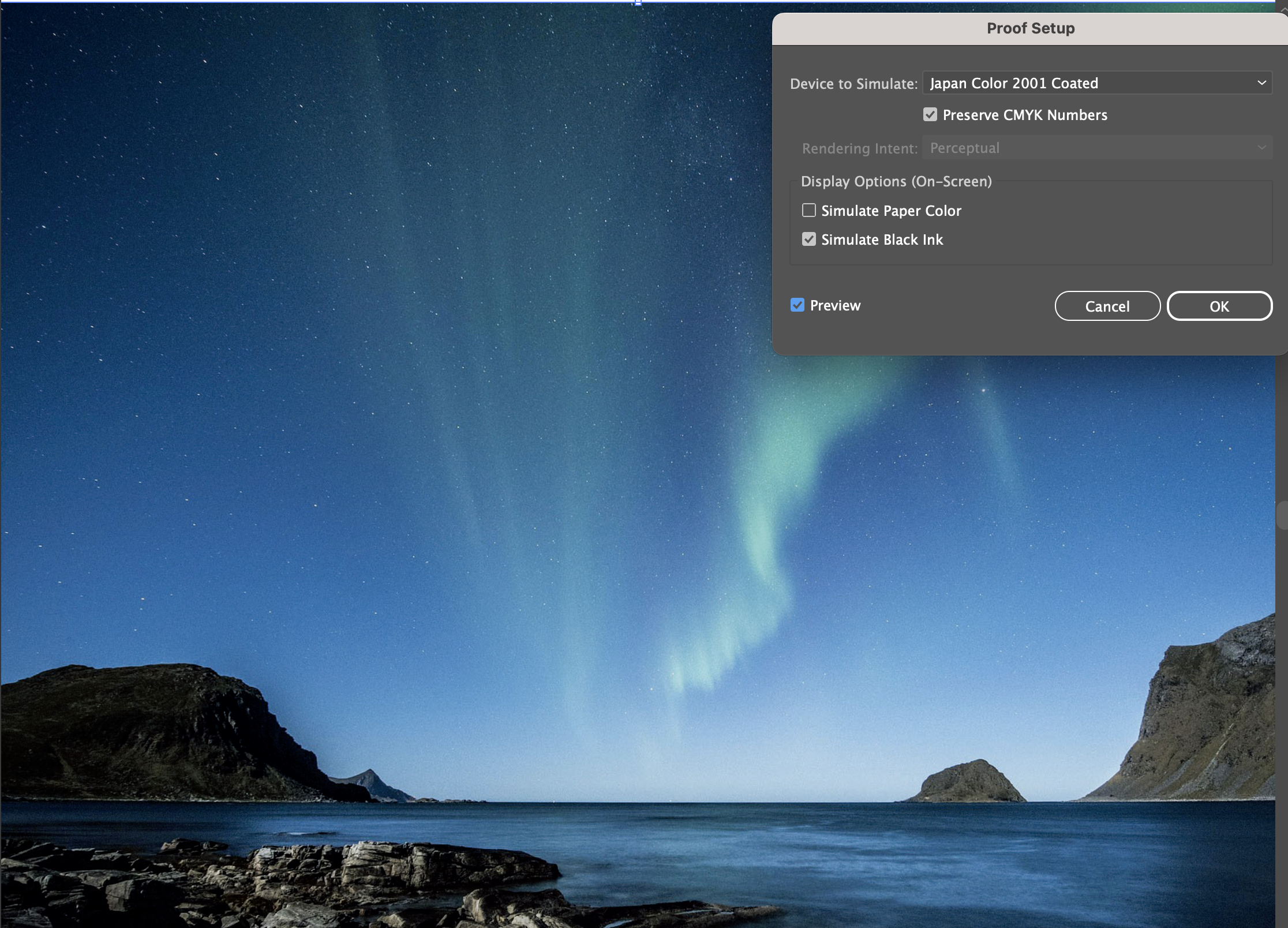Click the top-center selection handle of image

pyautogui.click(x=638, y=3)
